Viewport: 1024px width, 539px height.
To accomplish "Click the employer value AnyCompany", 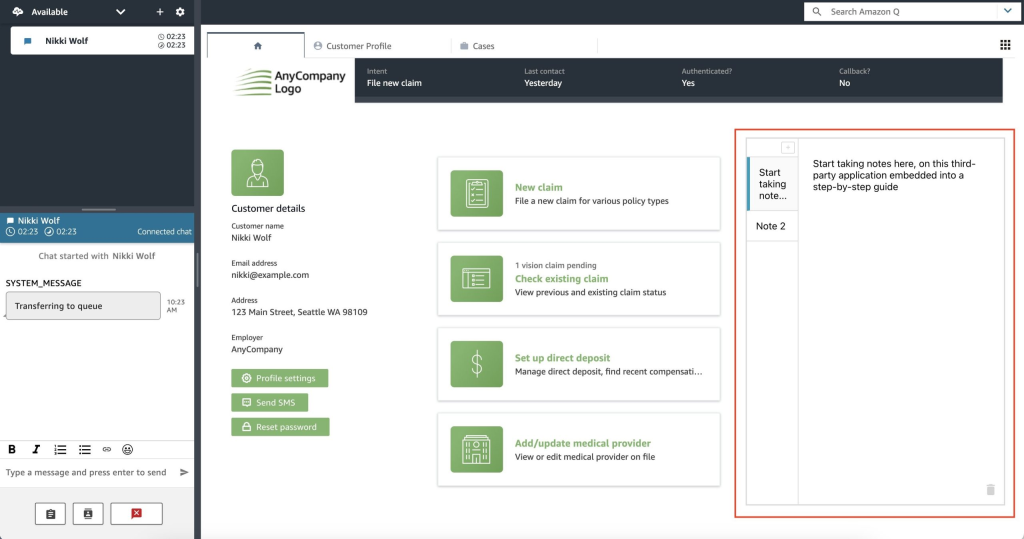I will 257,350.
